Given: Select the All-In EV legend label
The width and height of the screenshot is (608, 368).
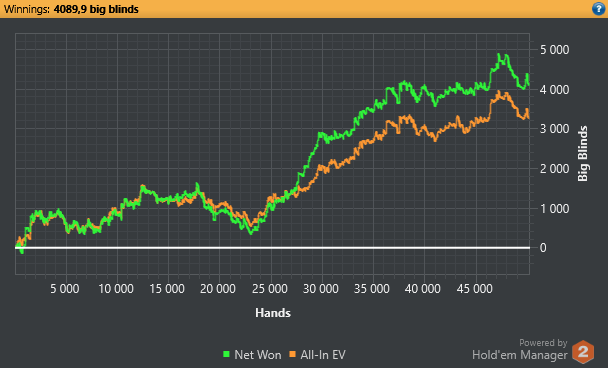Looking at the screenshot, I should click(323, 354).
